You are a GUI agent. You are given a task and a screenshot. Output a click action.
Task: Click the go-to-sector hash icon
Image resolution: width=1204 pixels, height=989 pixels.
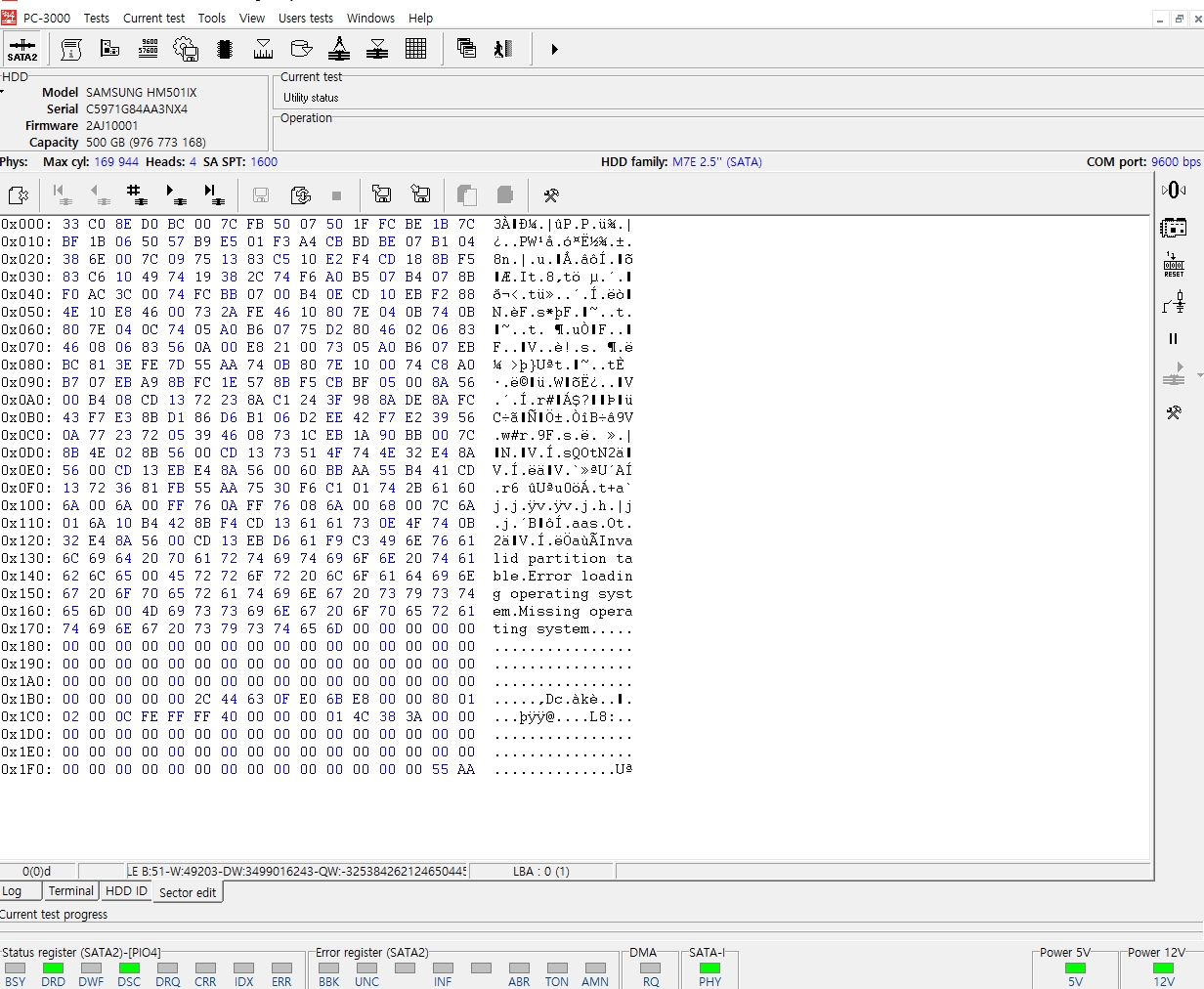tap(137, 195)
